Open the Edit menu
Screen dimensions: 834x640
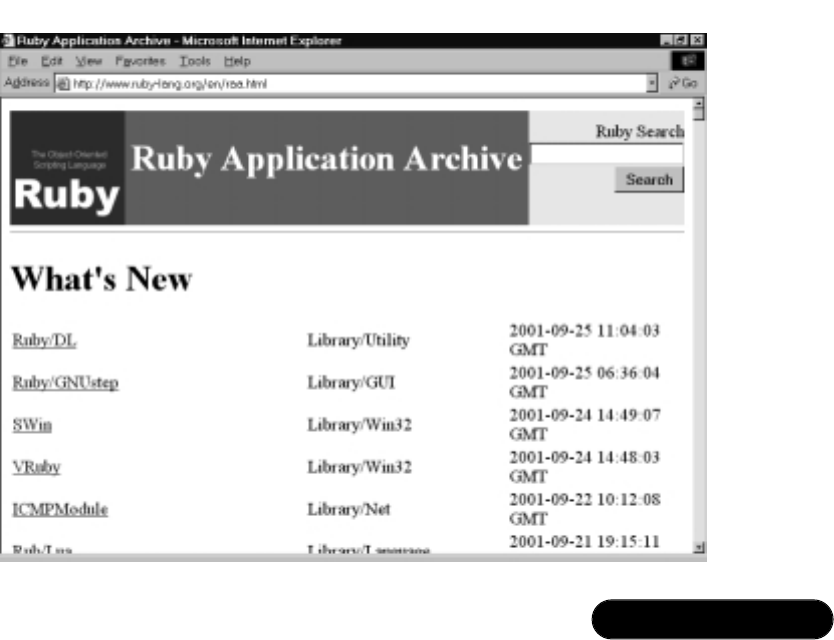click(x=52, y=61)
